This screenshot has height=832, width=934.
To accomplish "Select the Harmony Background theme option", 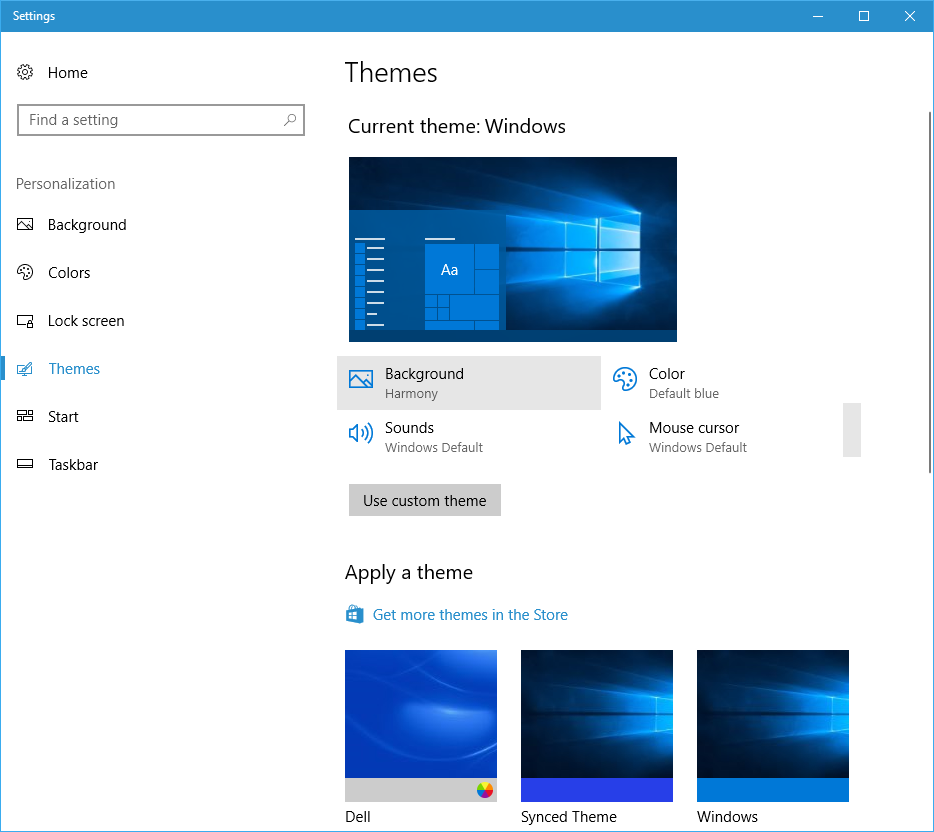I will tap(468, 383).
